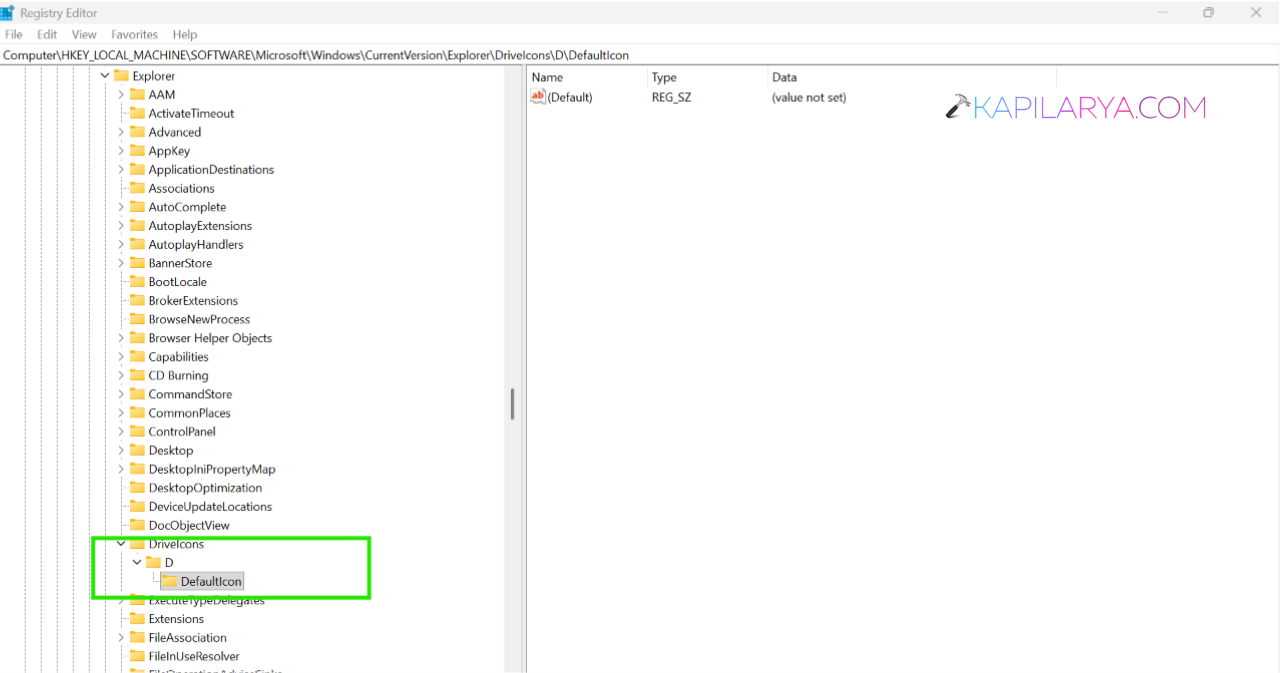
Task: Select the ActivateTimeout key
Action: point(191,113)
